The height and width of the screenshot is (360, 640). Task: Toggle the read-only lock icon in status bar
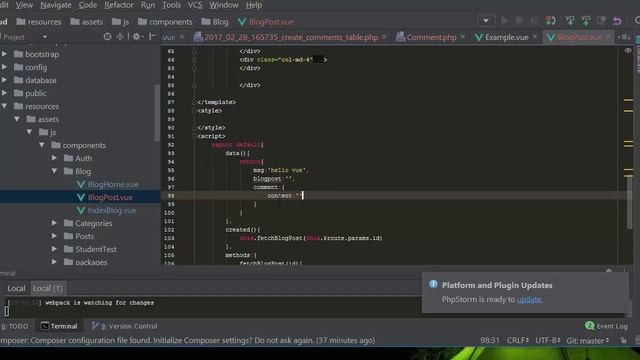tap(623, 340)
